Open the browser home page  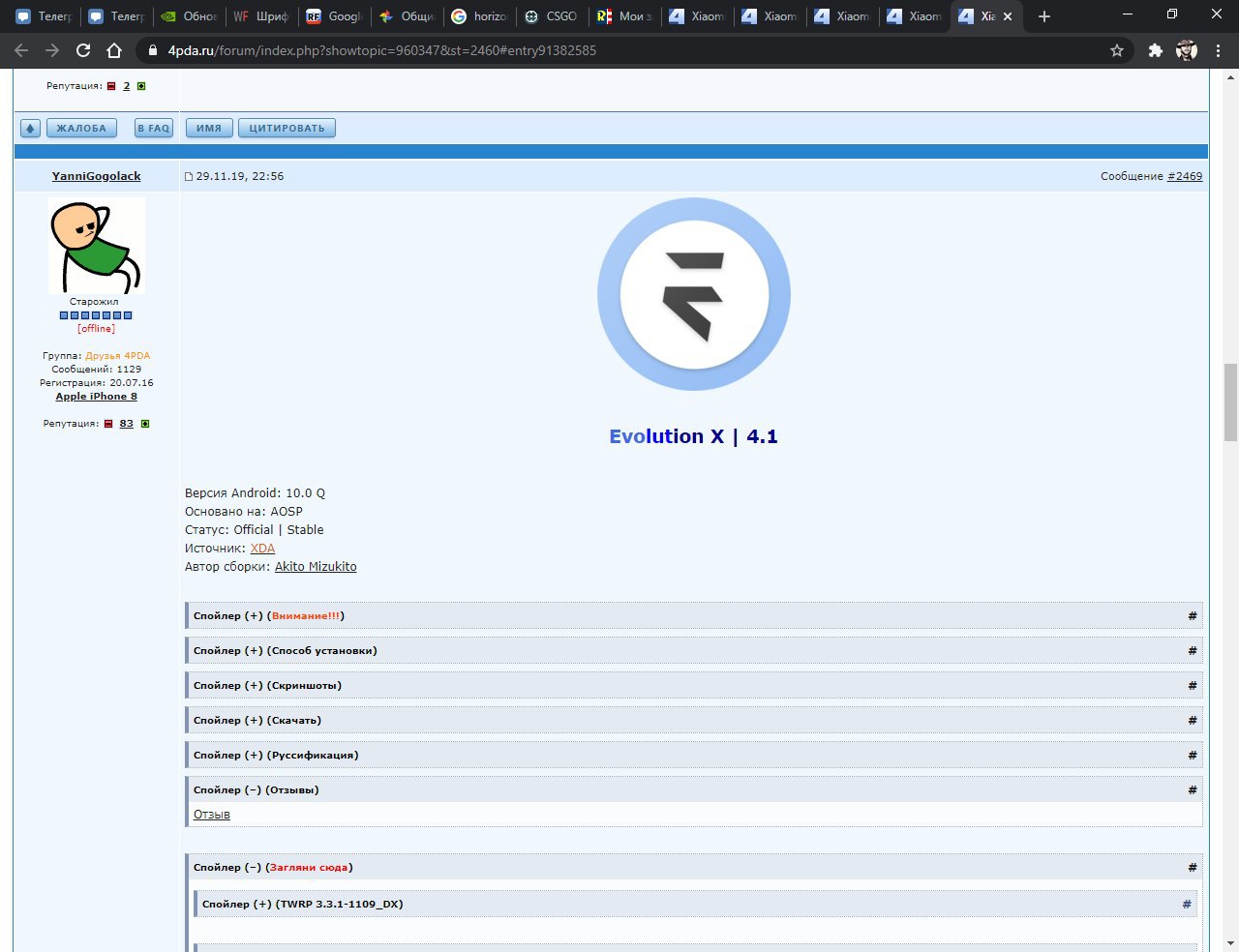[114, 50]
